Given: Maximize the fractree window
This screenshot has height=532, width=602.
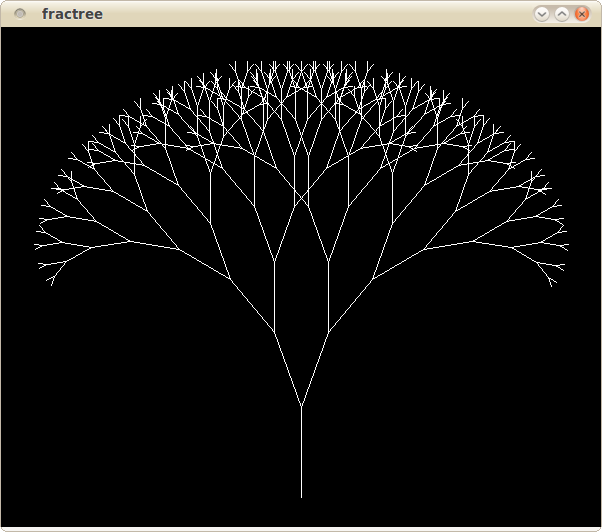Looking at the screenshot, I should [562, 14].
